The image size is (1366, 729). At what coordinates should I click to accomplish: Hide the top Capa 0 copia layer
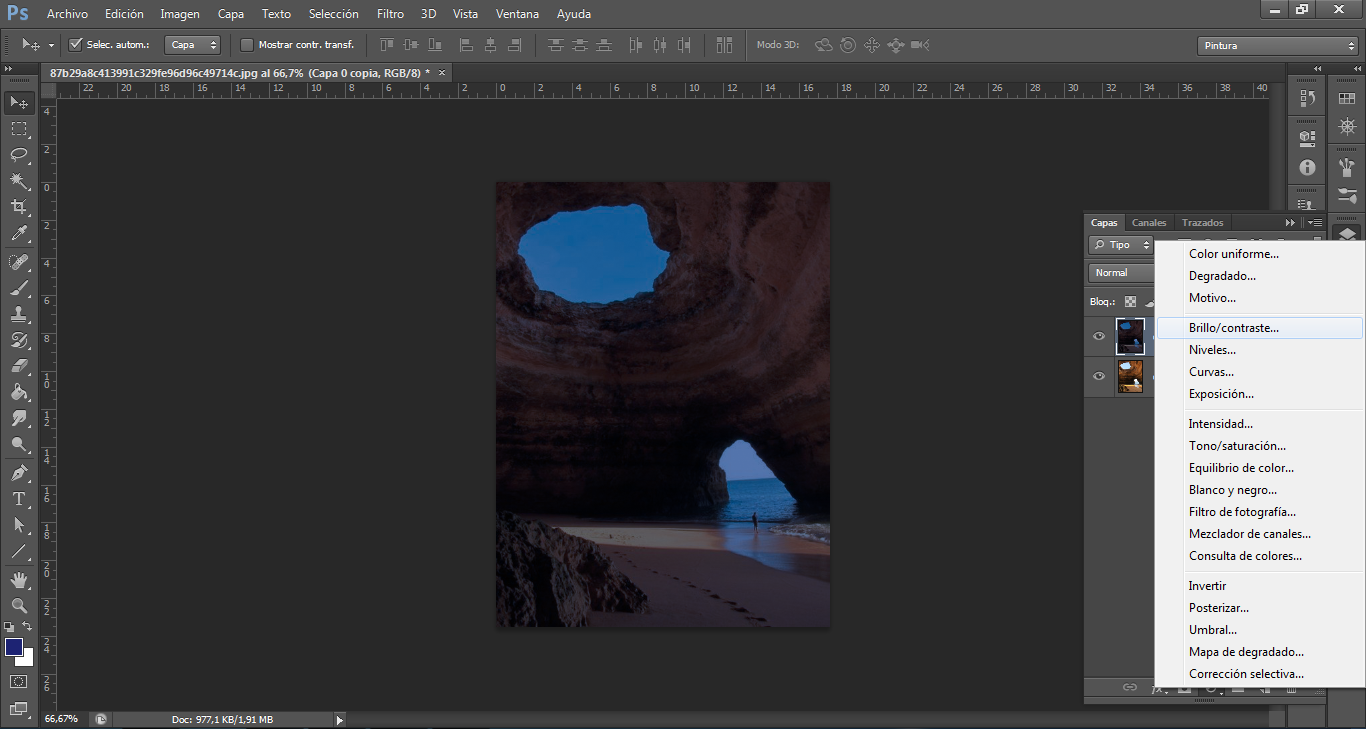1099,337
